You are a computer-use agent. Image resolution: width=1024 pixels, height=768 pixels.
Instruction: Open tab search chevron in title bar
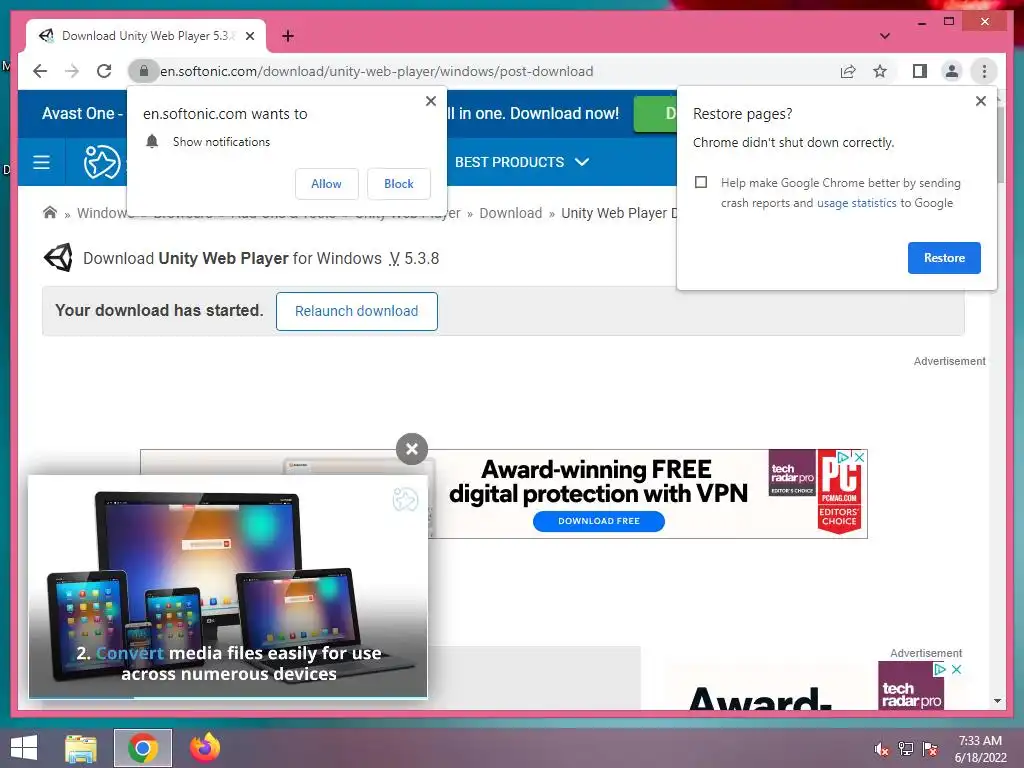[x=885, y=36]
